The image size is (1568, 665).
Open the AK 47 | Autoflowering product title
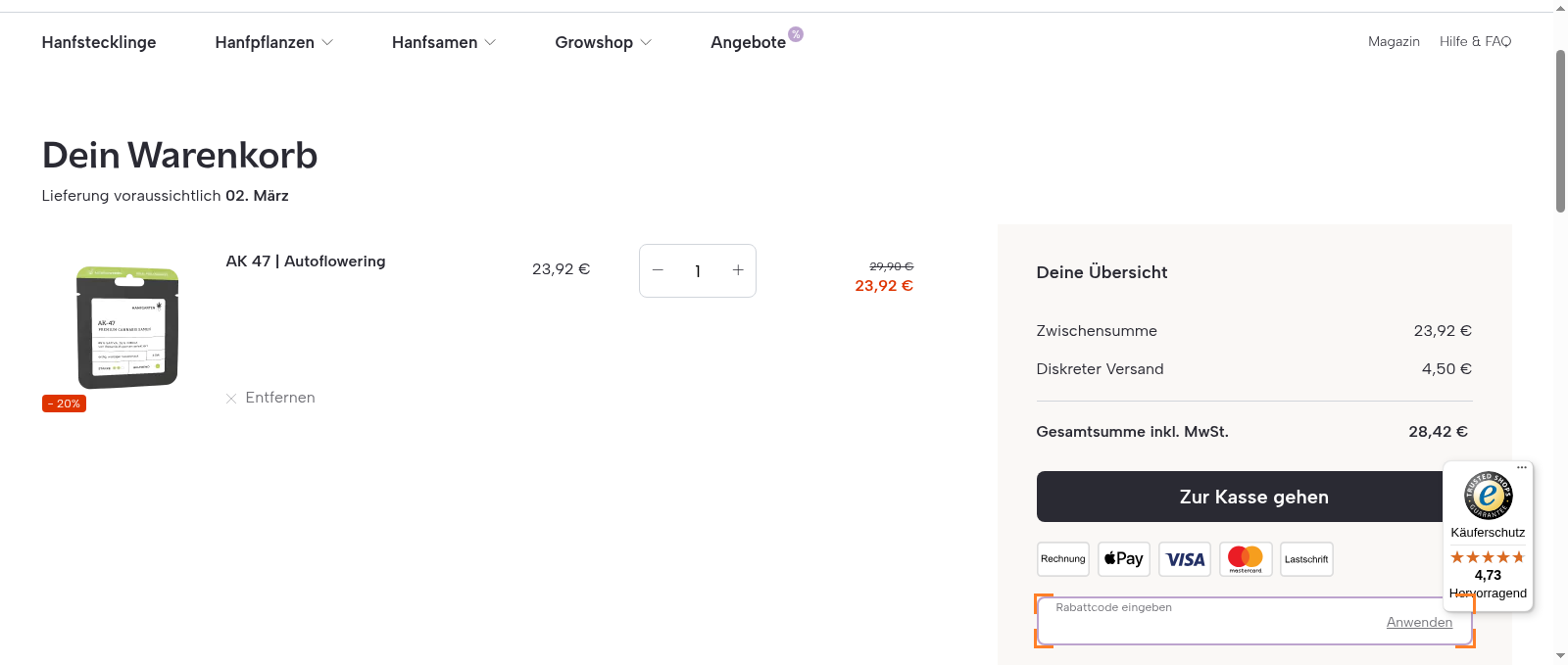click(x=306, y=261)
